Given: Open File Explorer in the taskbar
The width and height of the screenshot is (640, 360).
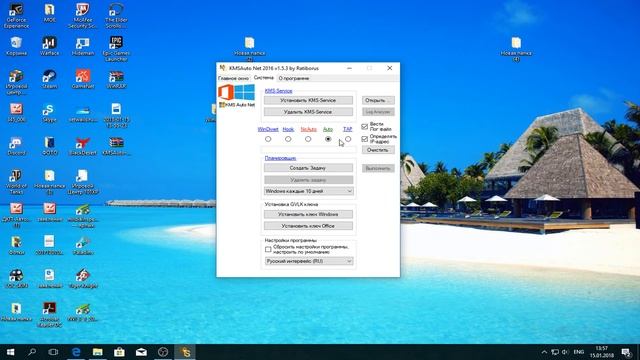Looking at the screenshot, I should pyautogui.click(x=98, y=352).
